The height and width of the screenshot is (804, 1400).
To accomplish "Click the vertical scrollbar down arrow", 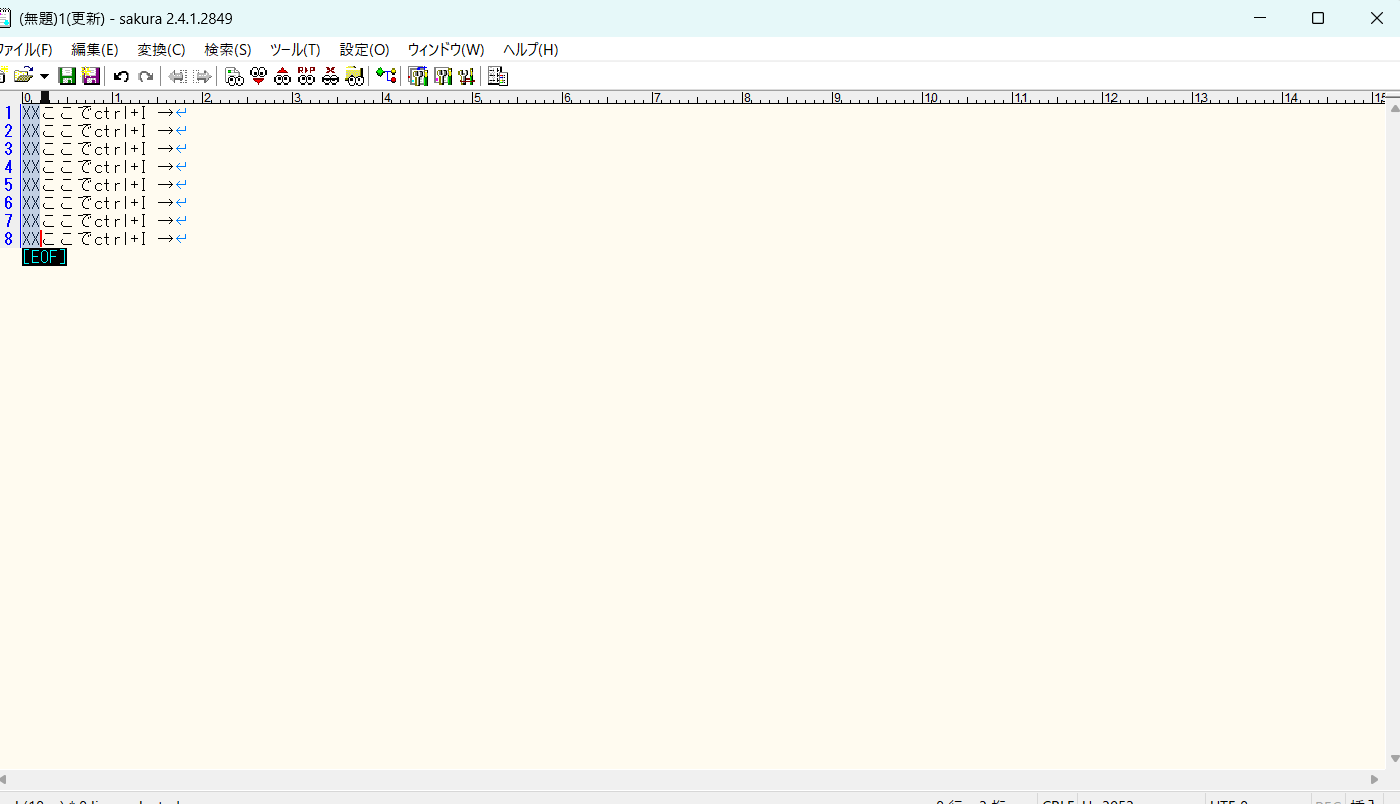I will (x=1394, y=759).
